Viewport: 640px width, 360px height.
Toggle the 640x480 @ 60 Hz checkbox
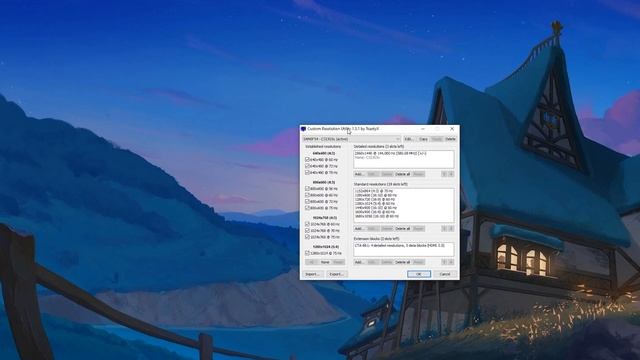pyautogui.click(x=307, y=160)
